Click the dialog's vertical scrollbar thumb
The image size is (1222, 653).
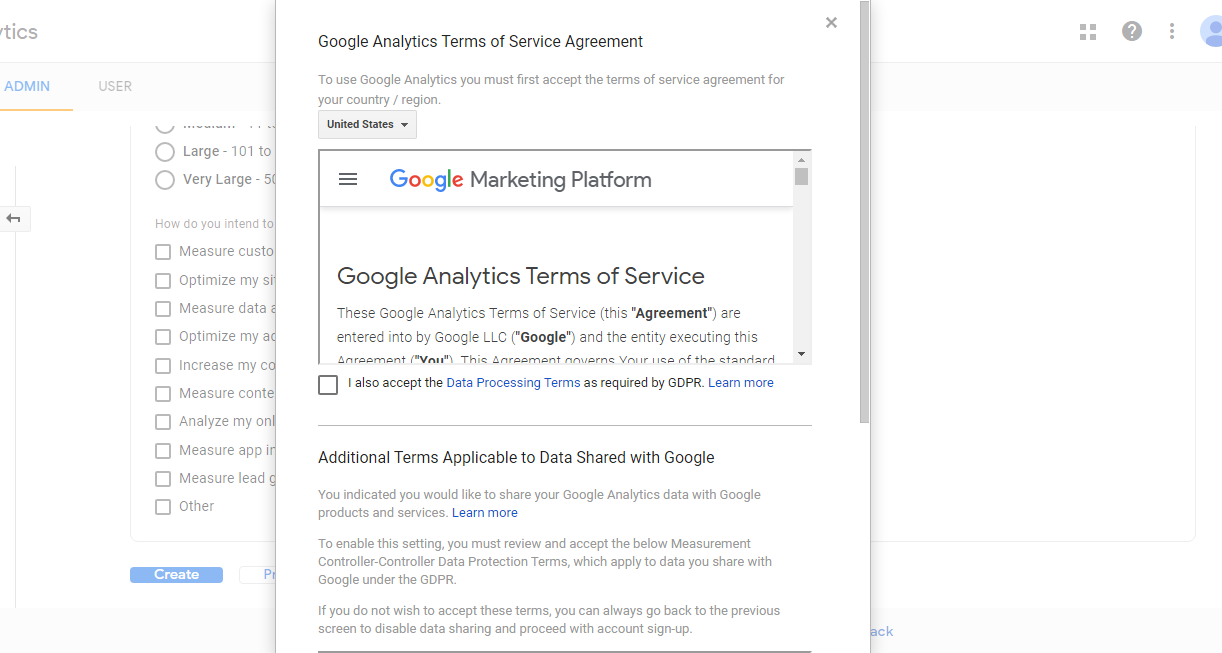point(864,210)
